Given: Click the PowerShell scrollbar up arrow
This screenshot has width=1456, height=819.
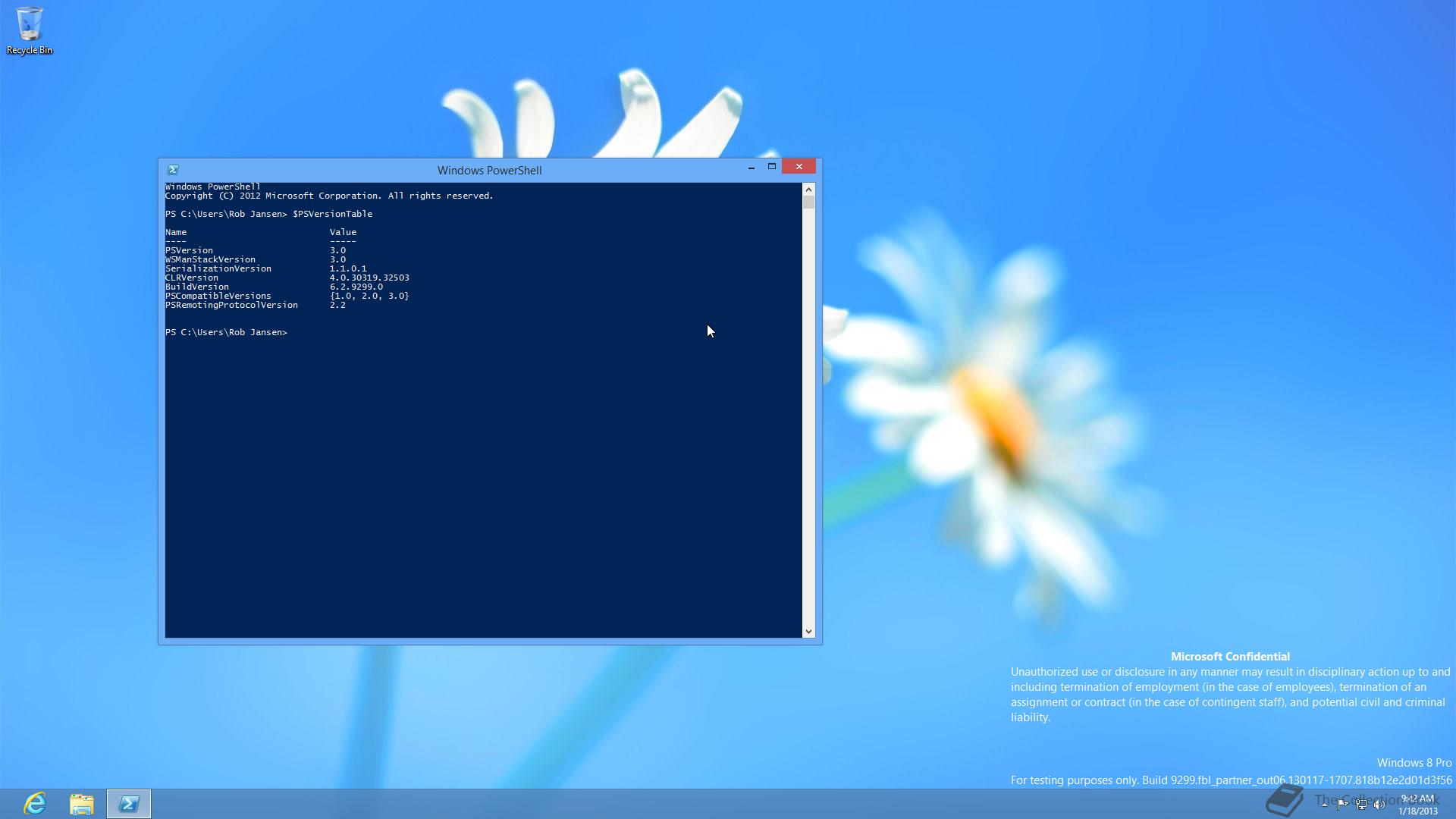Looking at the screenshot, I should 808,190.
